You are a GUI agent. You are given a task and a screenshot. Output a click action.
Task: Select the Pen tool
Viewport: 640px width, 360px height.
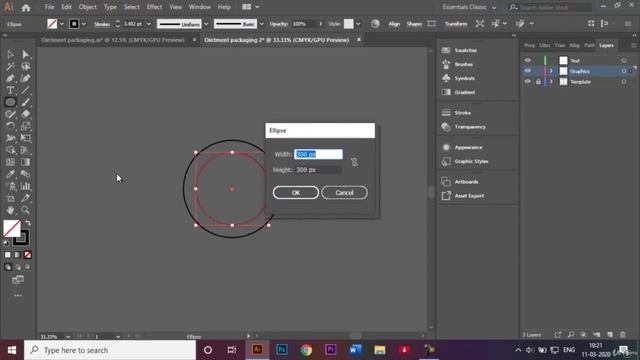[10, 78]
